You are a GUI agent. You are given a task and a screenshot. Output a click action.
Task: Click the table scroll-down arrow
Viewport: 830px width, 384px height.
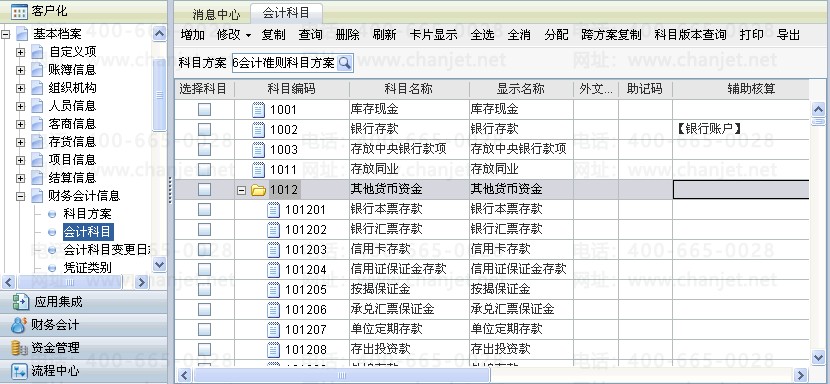(x=818, y=358)
